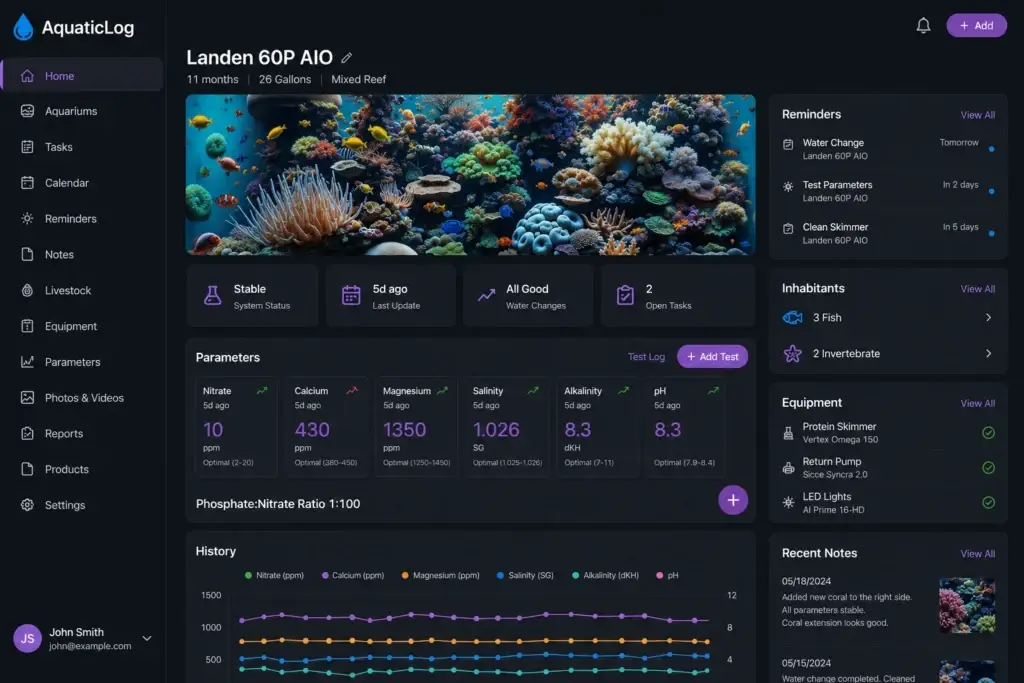Open the 05/18/2024 note coral thumbnail
This screenshot has height=683, width=1024.
click(x=967, y=605)
